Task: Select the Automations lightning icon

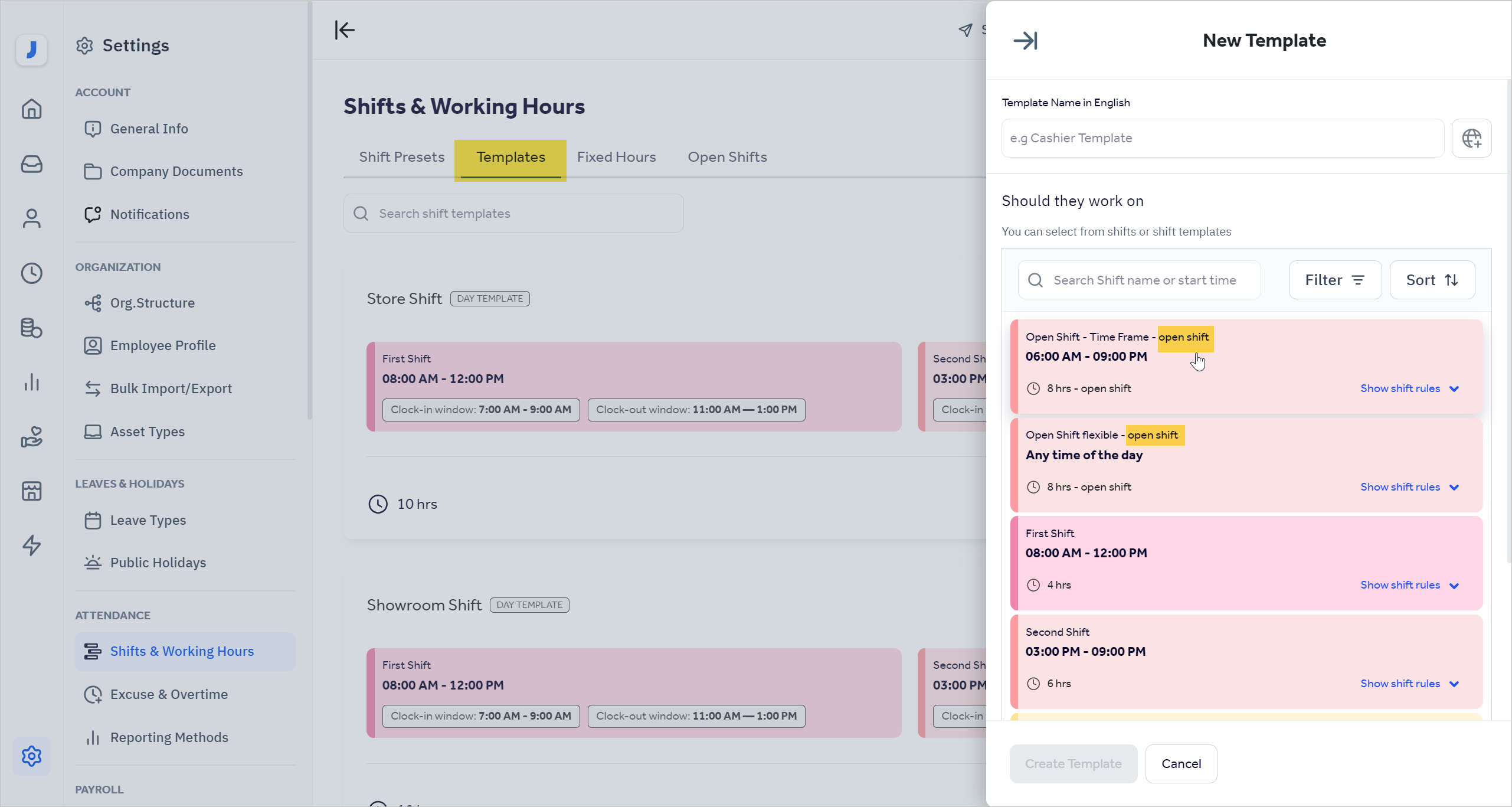Action: [x=31, y=545]
